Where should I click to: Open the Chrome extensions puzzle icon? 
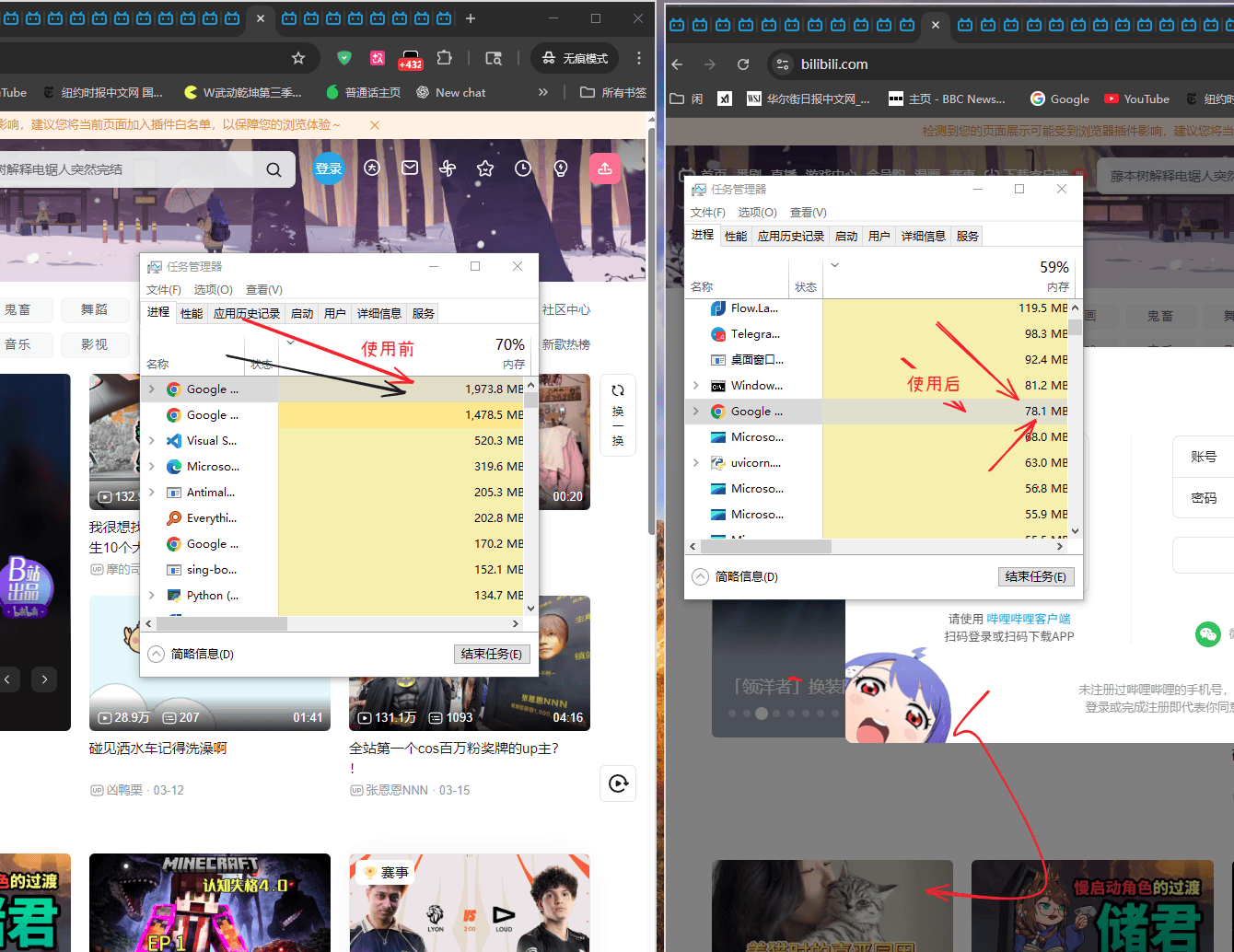[x=445, y=58]
